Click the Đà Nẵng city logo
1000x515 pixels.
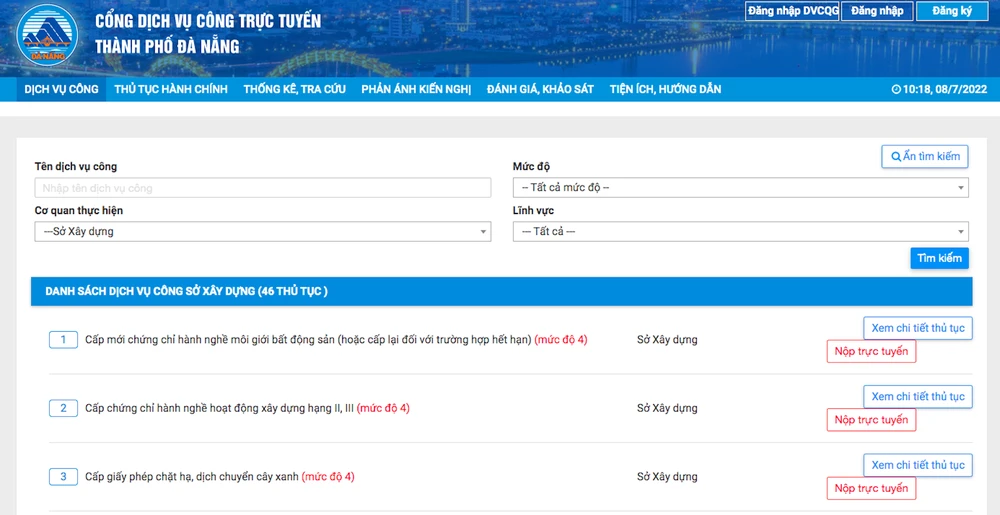pos(47,36)
